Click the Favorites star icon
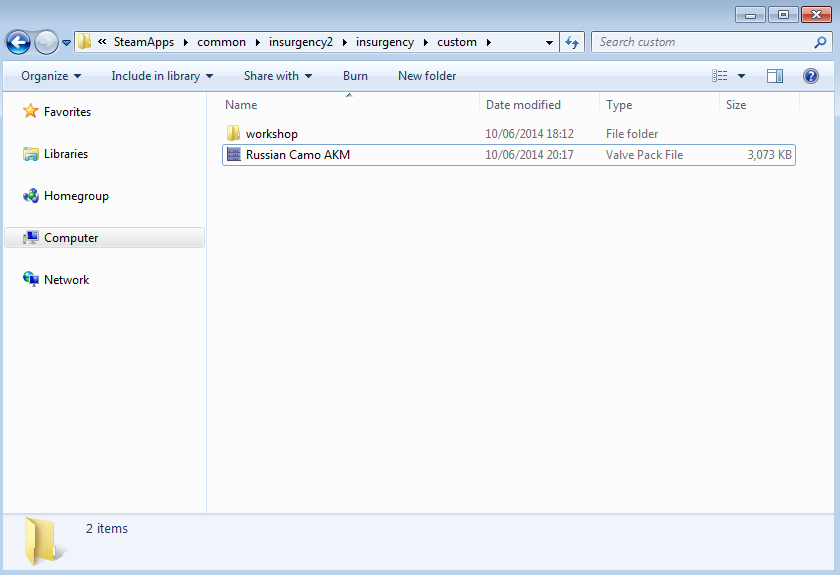 (x=31, y=111)
